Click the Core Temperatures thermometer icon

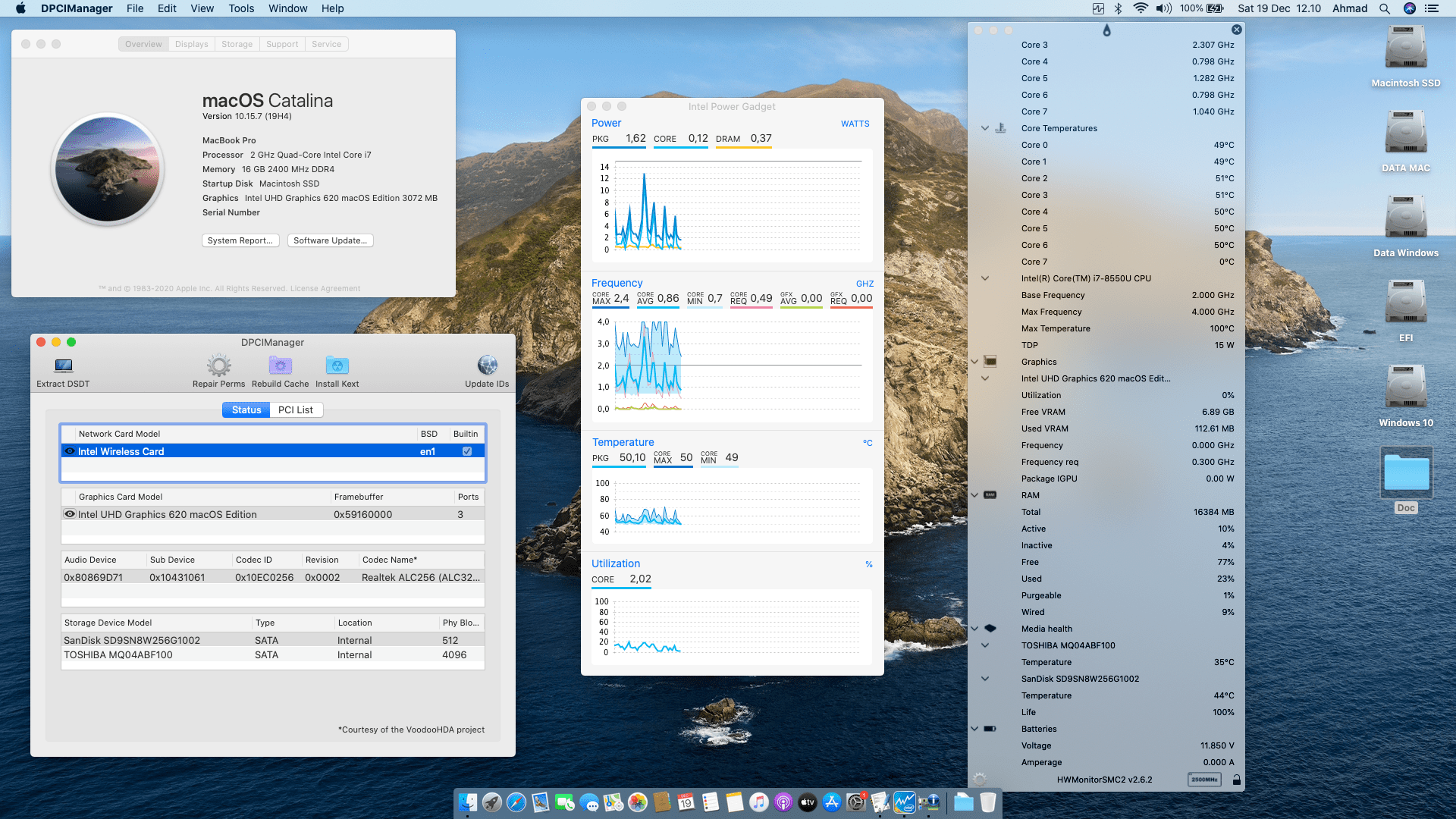click(x=1000, y=127)
